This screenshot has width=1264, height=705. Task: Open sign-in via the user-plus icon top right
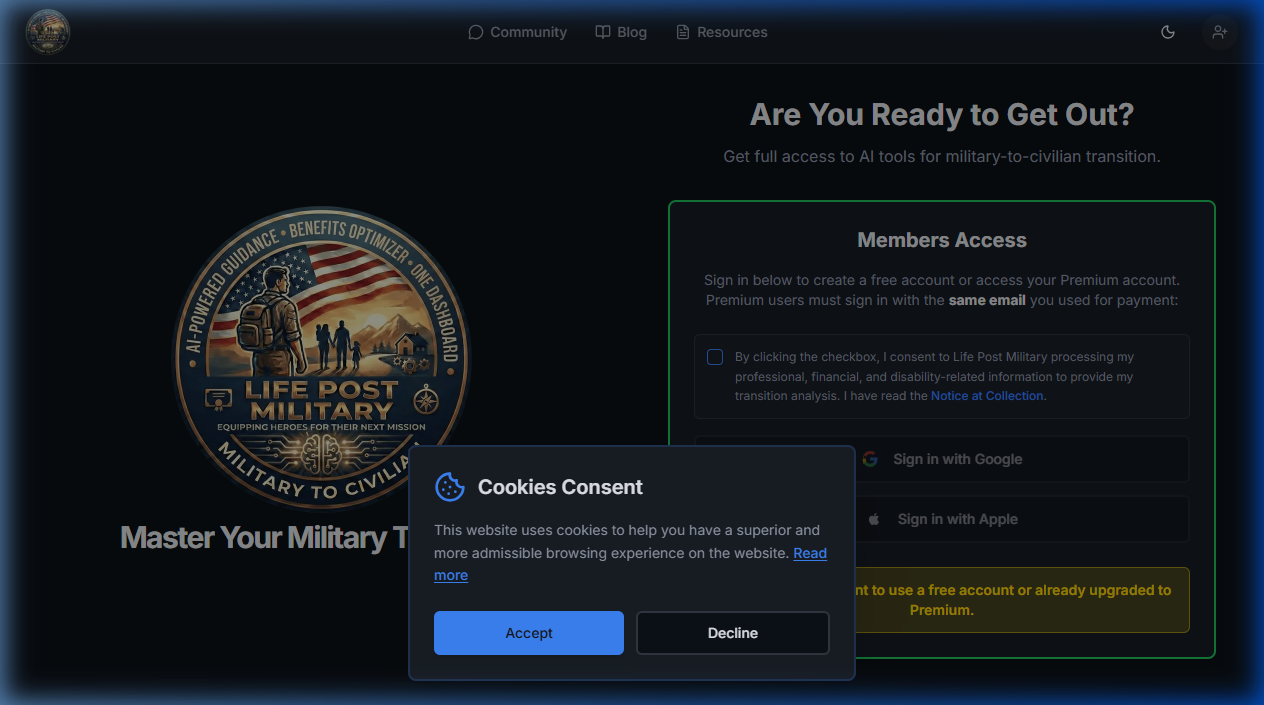(x=1219, y=32)
